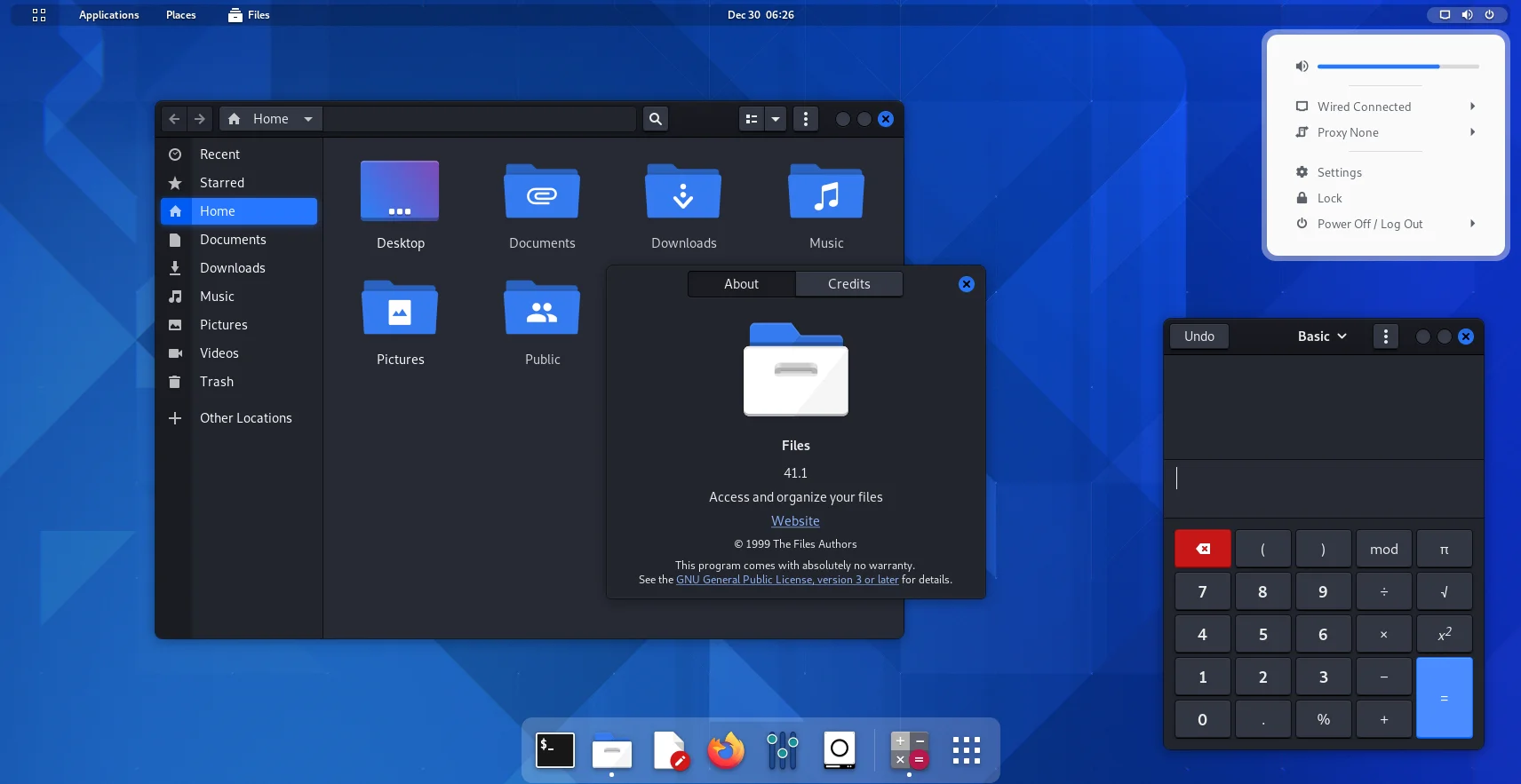Click the search icon in Files
Screen dimensions: 1521x784
point(656,119)
